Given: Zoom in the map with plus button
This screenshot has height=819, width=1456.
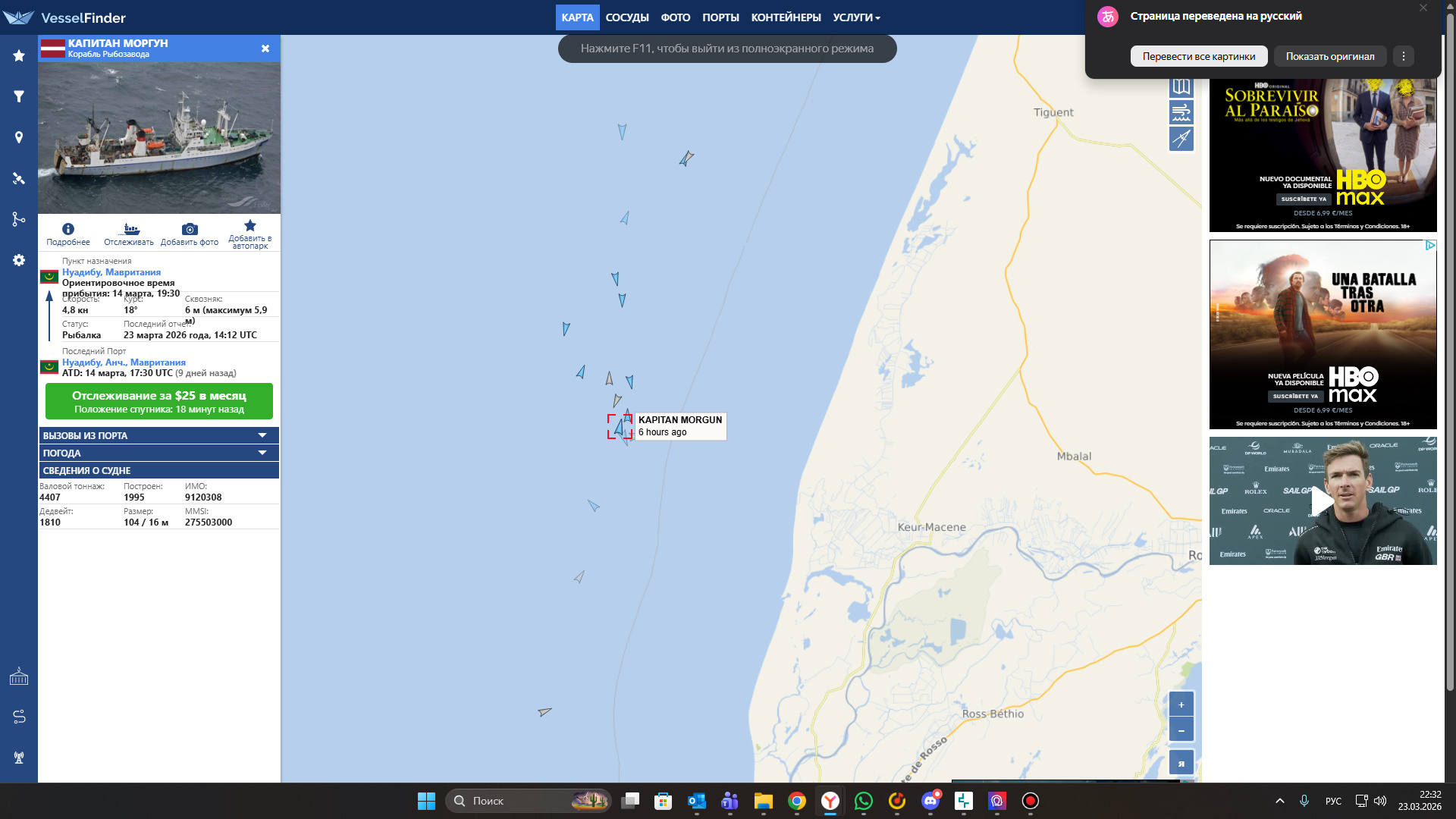Looking at the screenshot, I should (x=1181, y=704).
